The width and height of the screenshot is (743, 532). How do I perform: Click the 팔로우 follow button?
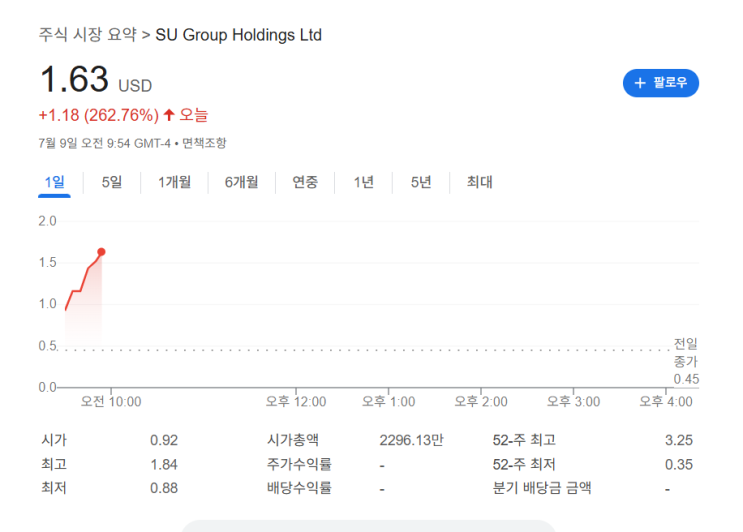(x=660, y=83)
